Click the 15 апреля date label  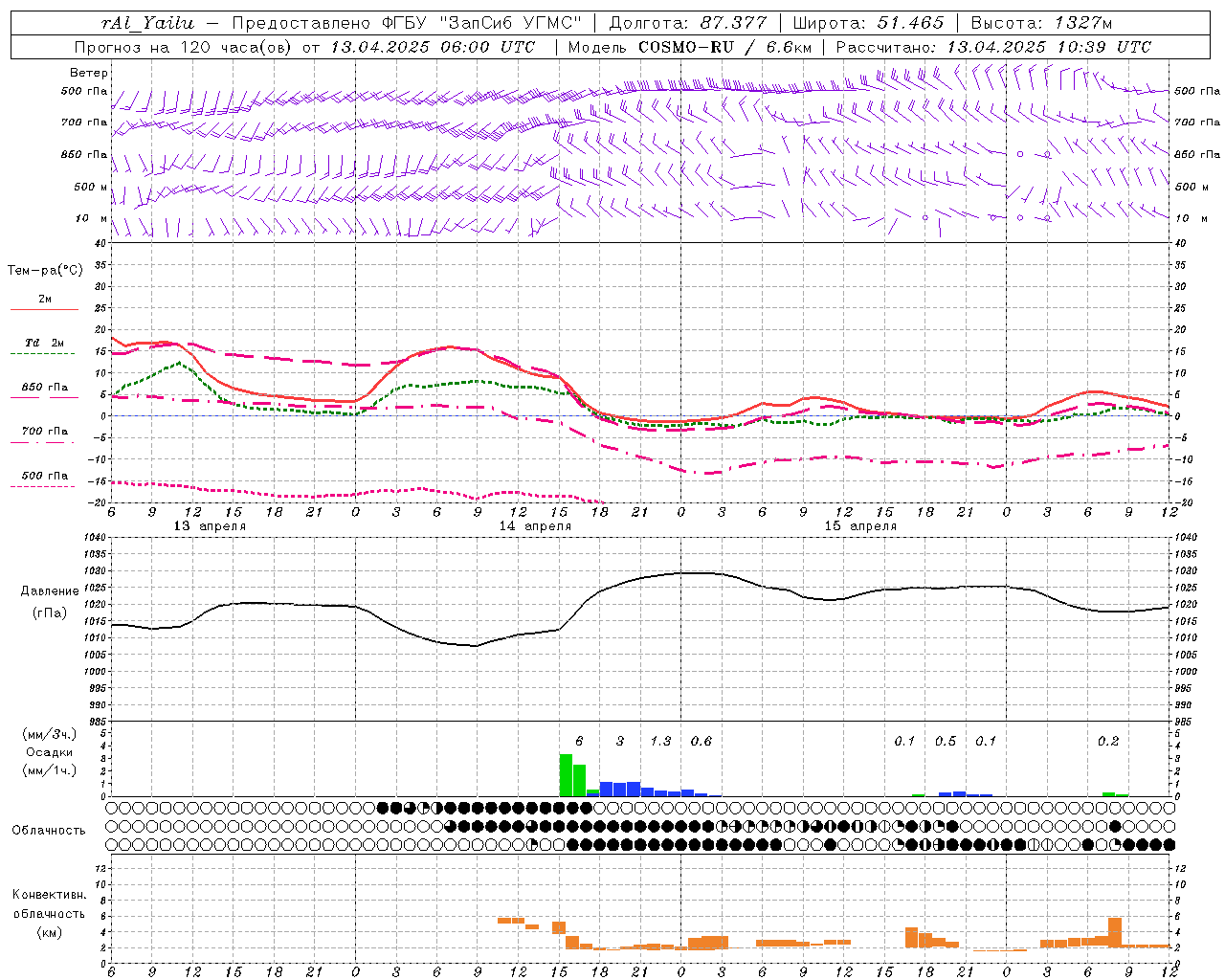(x=860, y=526)
